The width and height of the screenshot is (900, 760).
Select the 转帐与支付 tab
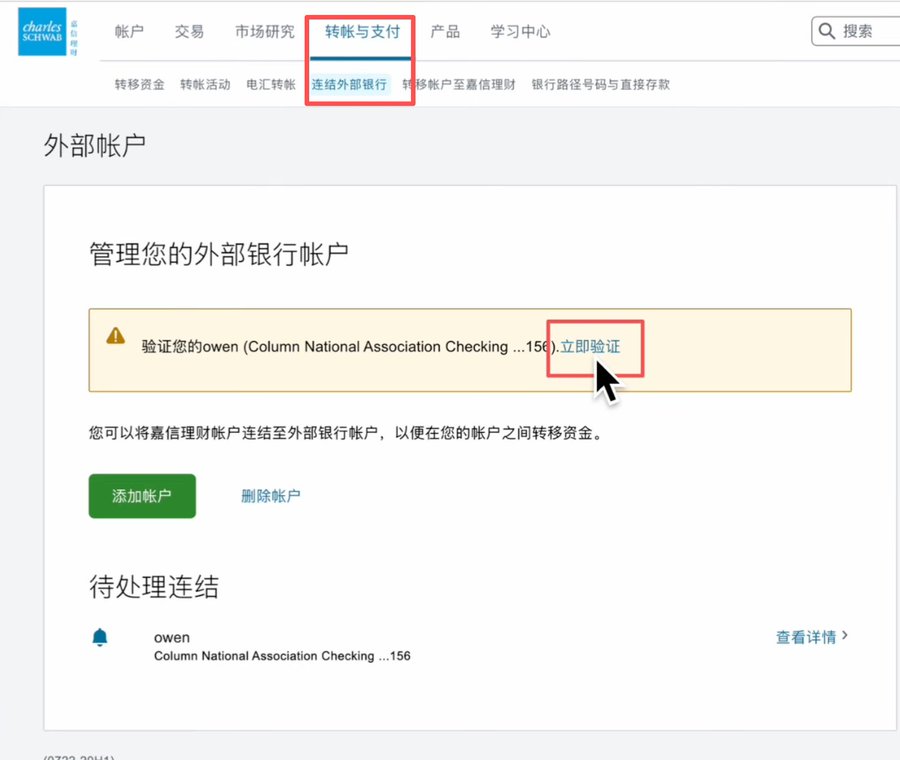coord(362,32)
